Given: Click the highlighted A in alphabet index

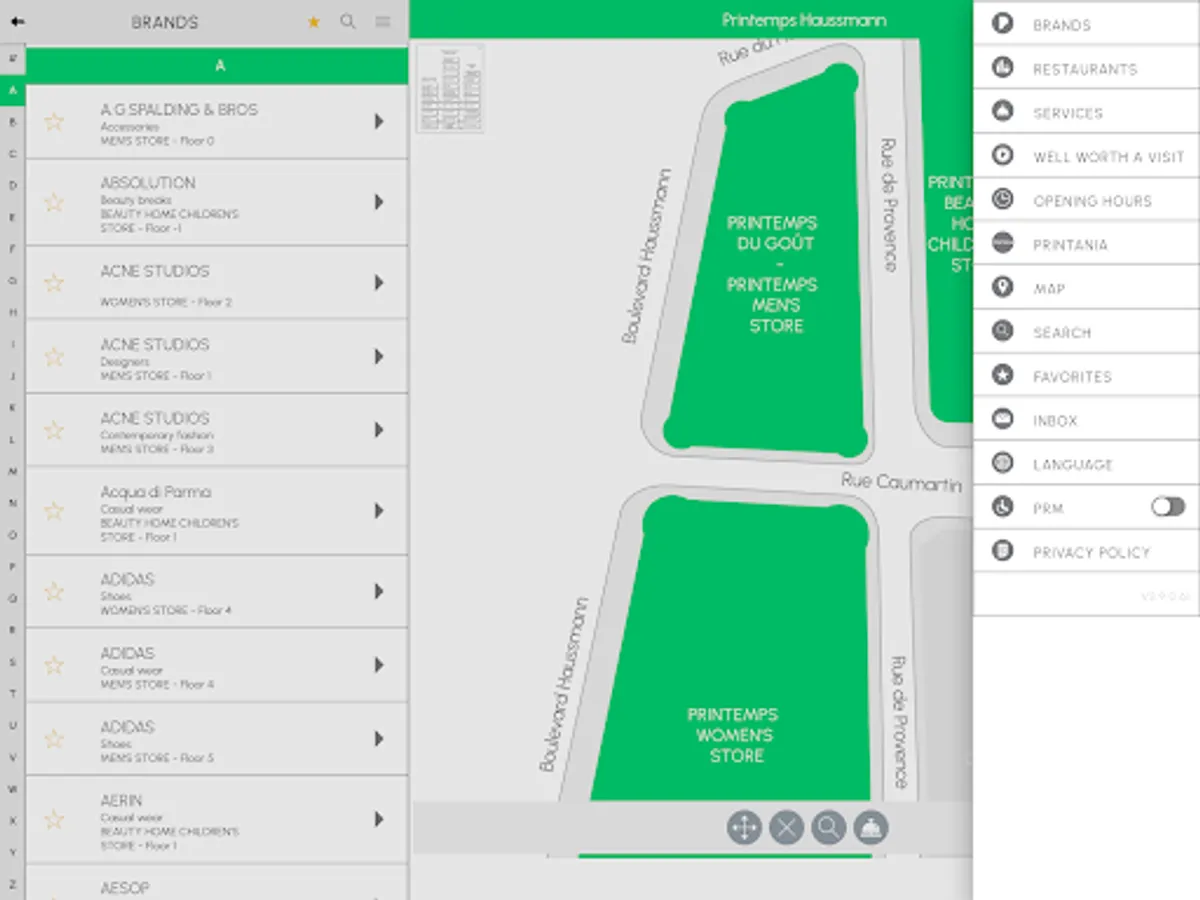Looking at the screenshot, I should tap(12, 90).
